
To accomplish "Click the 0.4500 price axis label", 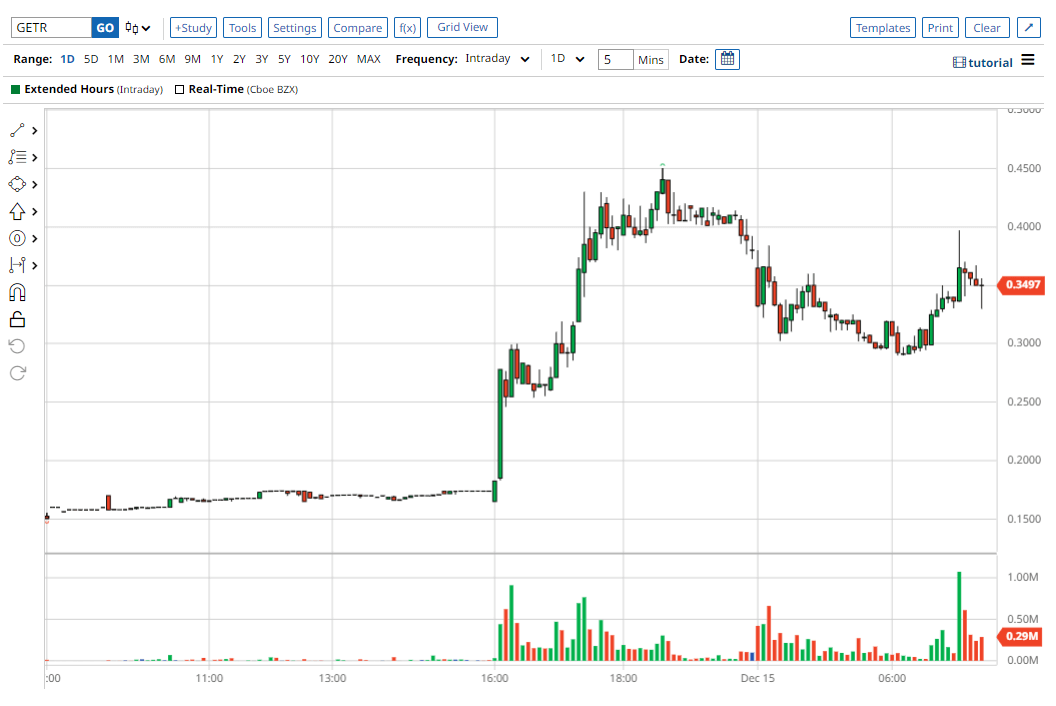I will point(1024,168).
